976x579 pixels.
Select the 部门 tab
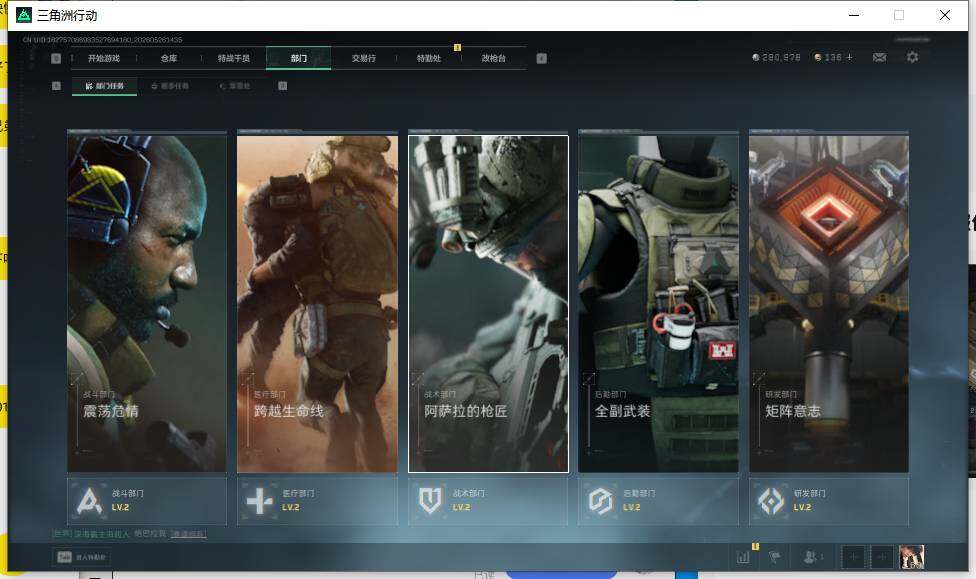point(299,59)
